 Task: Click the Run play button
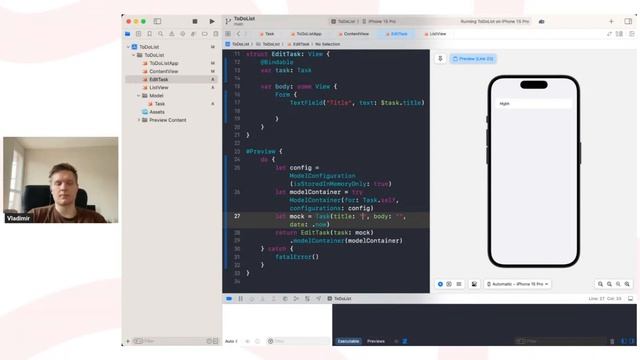coord(212,21)
